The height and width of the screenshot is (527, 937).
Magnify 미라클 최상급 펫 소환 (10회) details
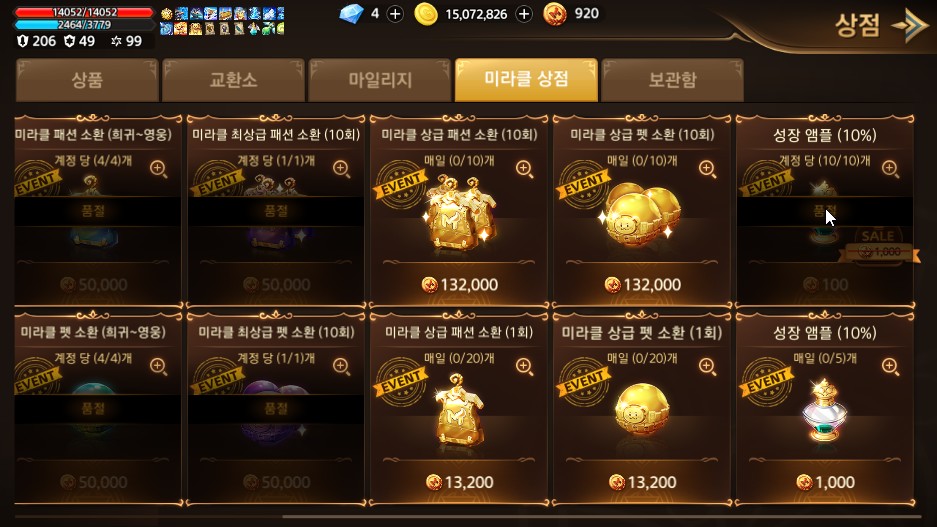[x=341, y=366]
